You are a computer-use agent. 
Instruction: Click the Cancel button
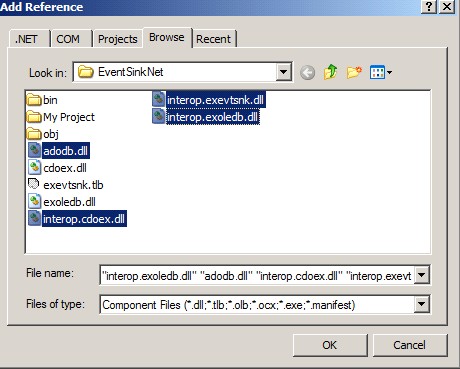[410, 345]
